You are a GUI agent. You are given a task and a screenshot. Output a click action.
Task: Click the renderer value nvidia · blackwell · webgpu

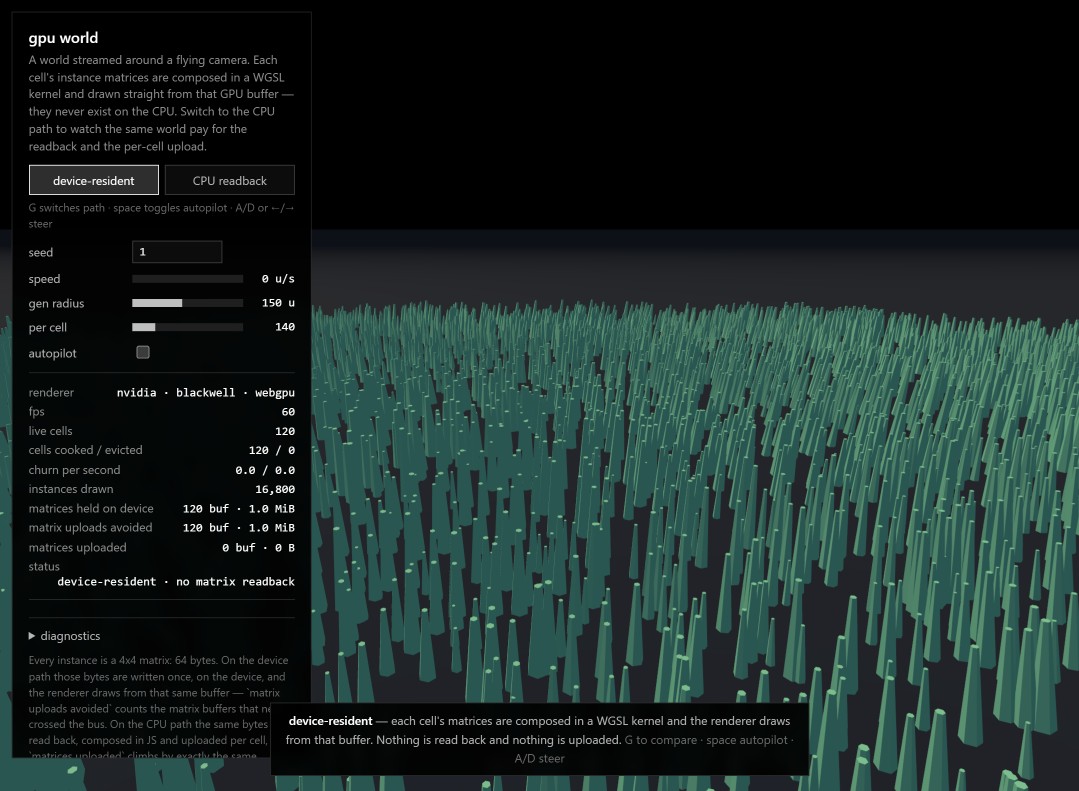(x=206, y=392)
